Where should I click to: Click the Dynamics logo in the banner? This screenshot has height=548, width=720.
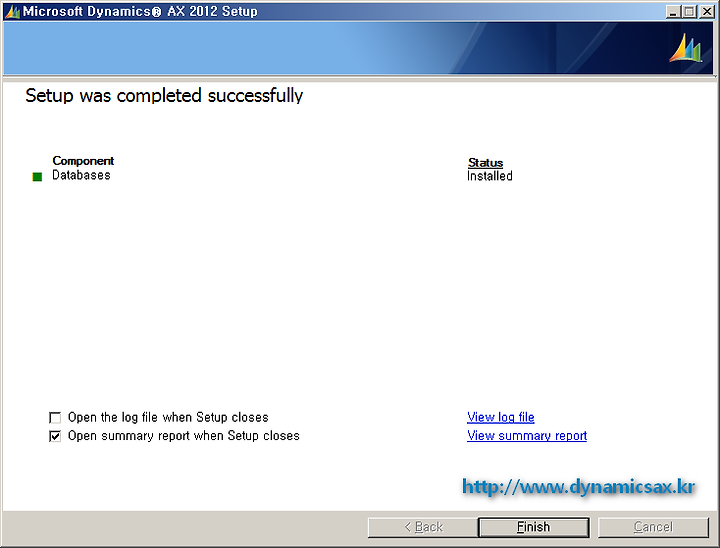(x=686, y=48)
